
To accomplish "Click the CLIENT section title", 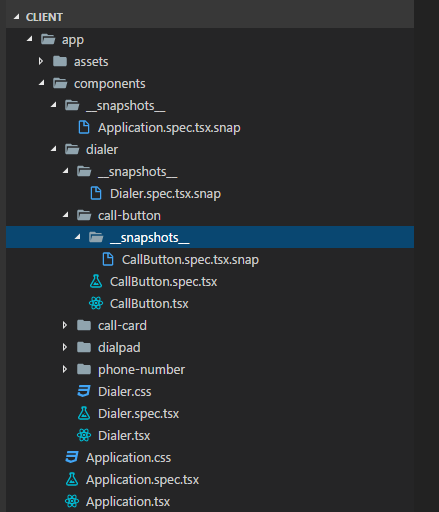I will (x=44, y=17).
